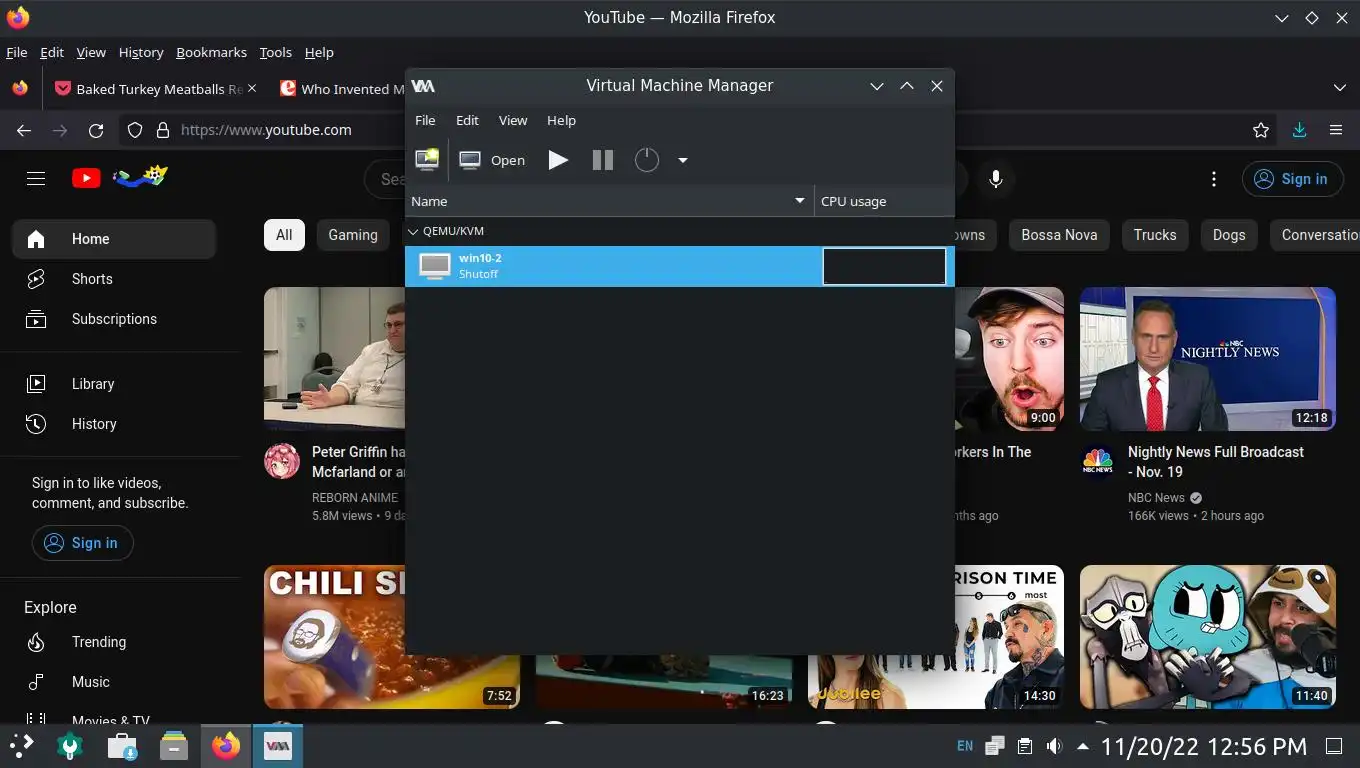
Task: Open Edit menu in Virtual Machine Manager
Action: tap(467, 120)
